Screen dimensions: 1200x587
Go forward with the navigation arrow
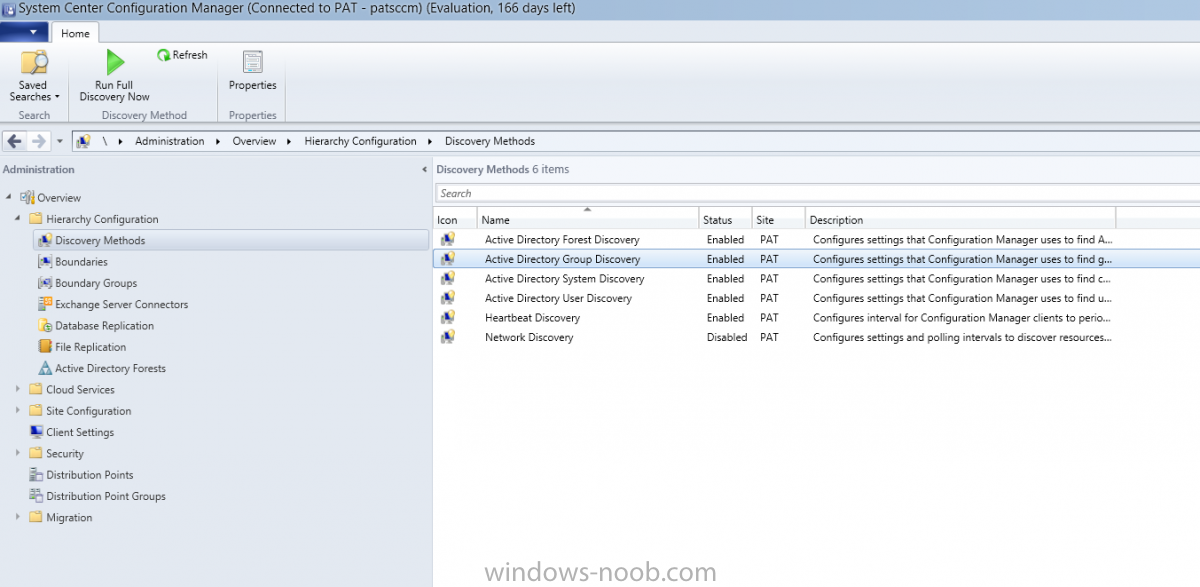click(39, 141)
